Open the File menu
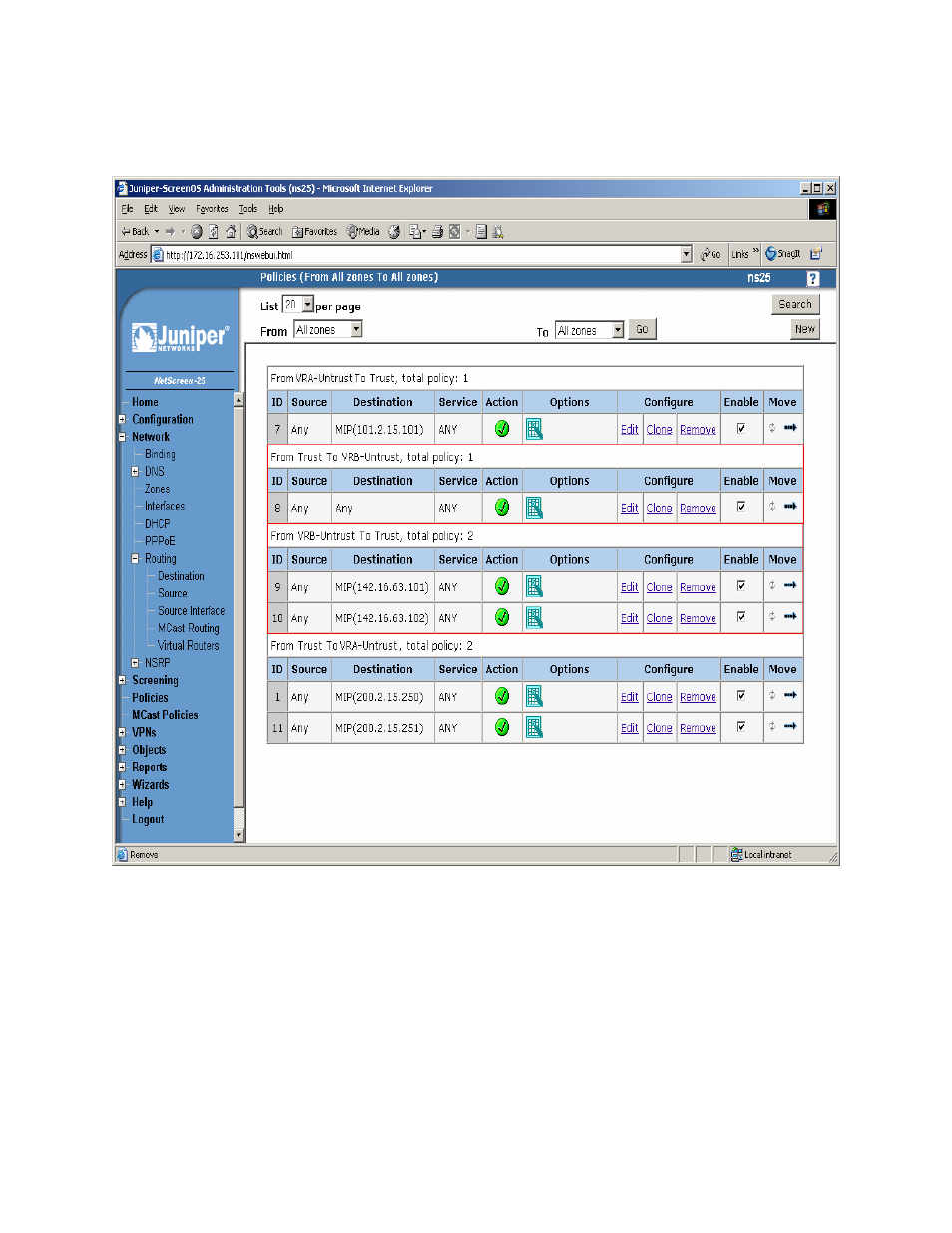The height and width of the screenshot is (1233, 952). [127, 209]
